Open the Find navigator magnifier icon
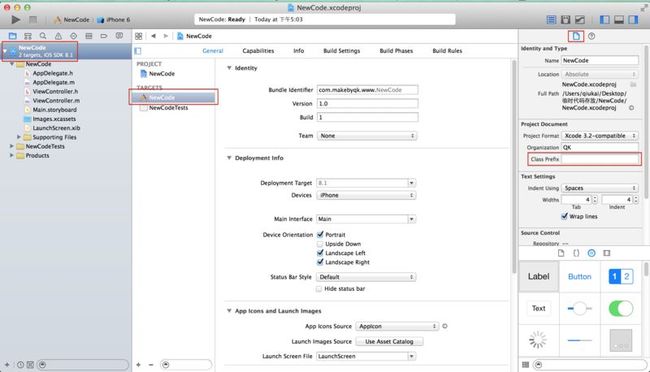This screenshot has height=372, width=650. click(43, 36)
